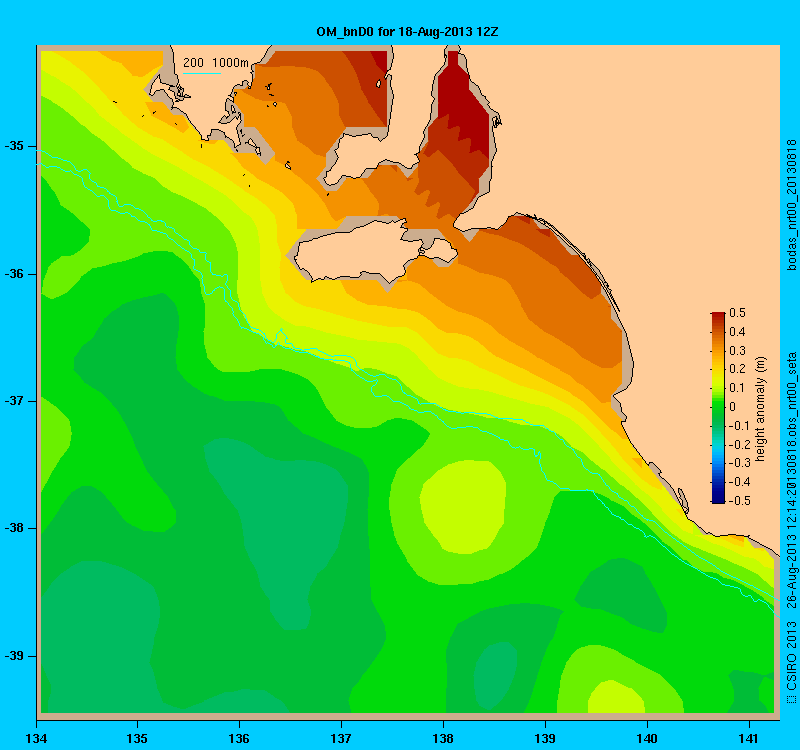The width and height of the screenshot is (800, 750).
Task: Click the 0.2 value on color scale
Action: pyautogui.click(x=737, y=369)
